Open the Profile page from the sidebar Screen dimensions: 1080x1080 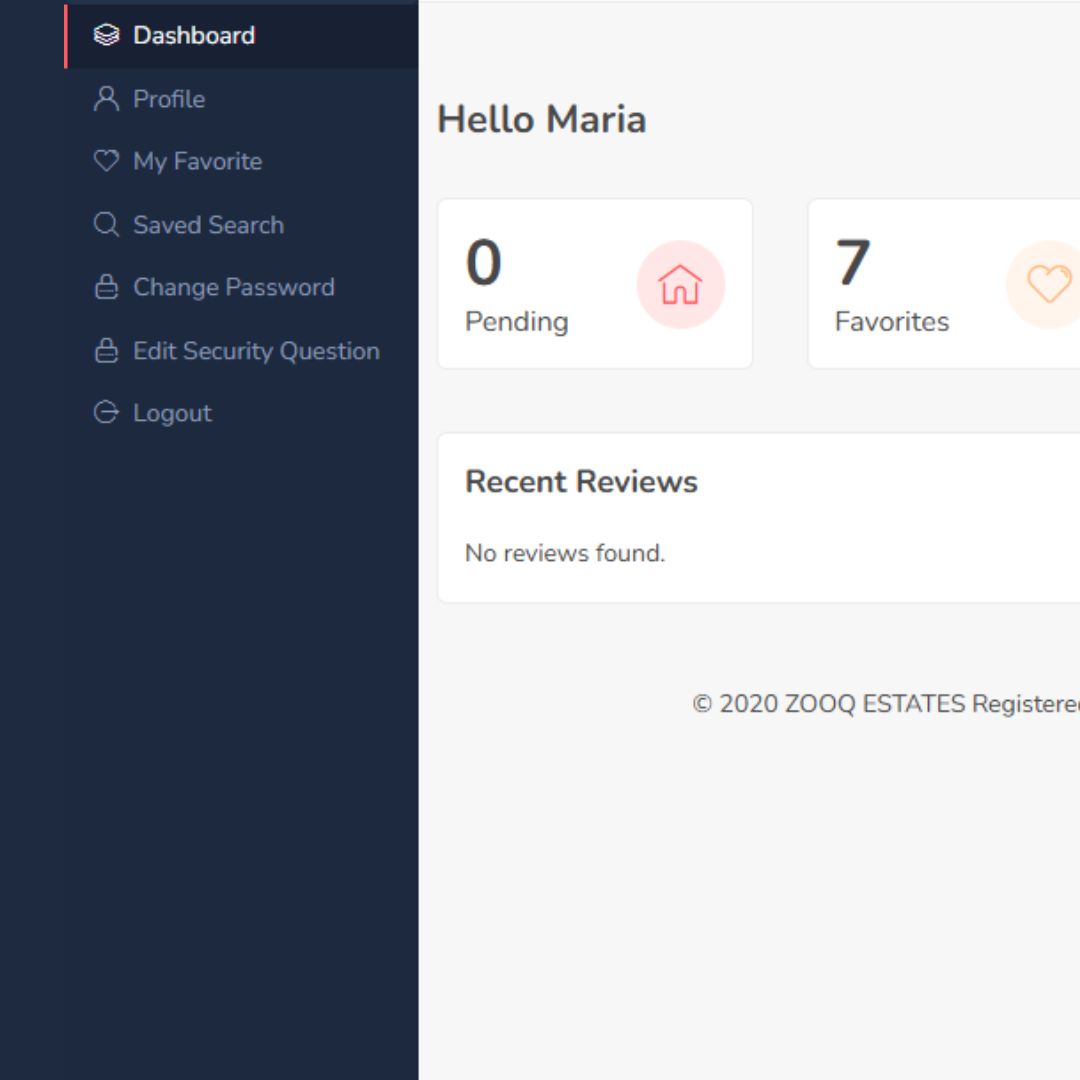169,99
